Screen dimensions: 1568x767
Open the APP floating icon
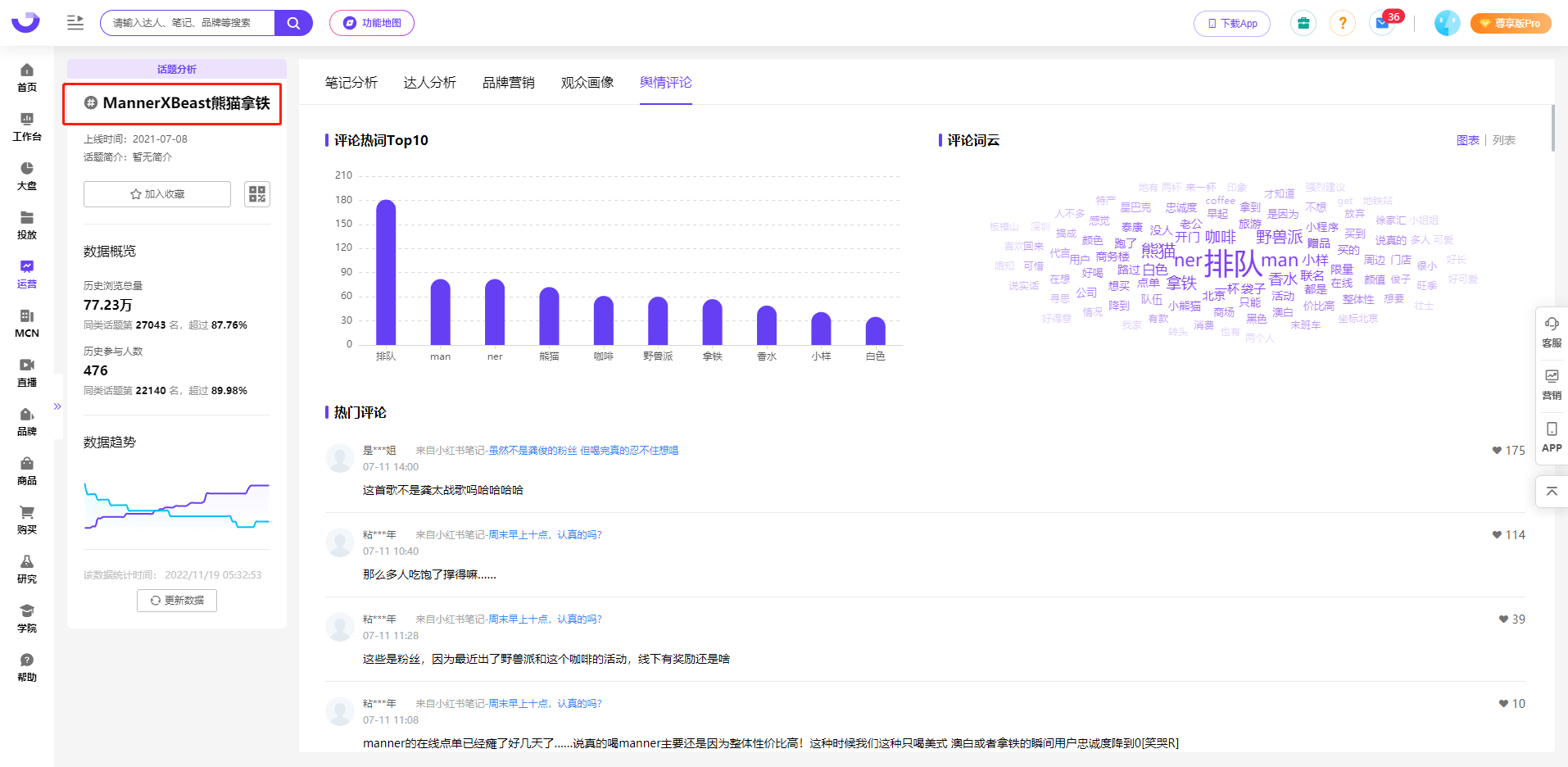pyautogui.click(x=1552, y=437)
